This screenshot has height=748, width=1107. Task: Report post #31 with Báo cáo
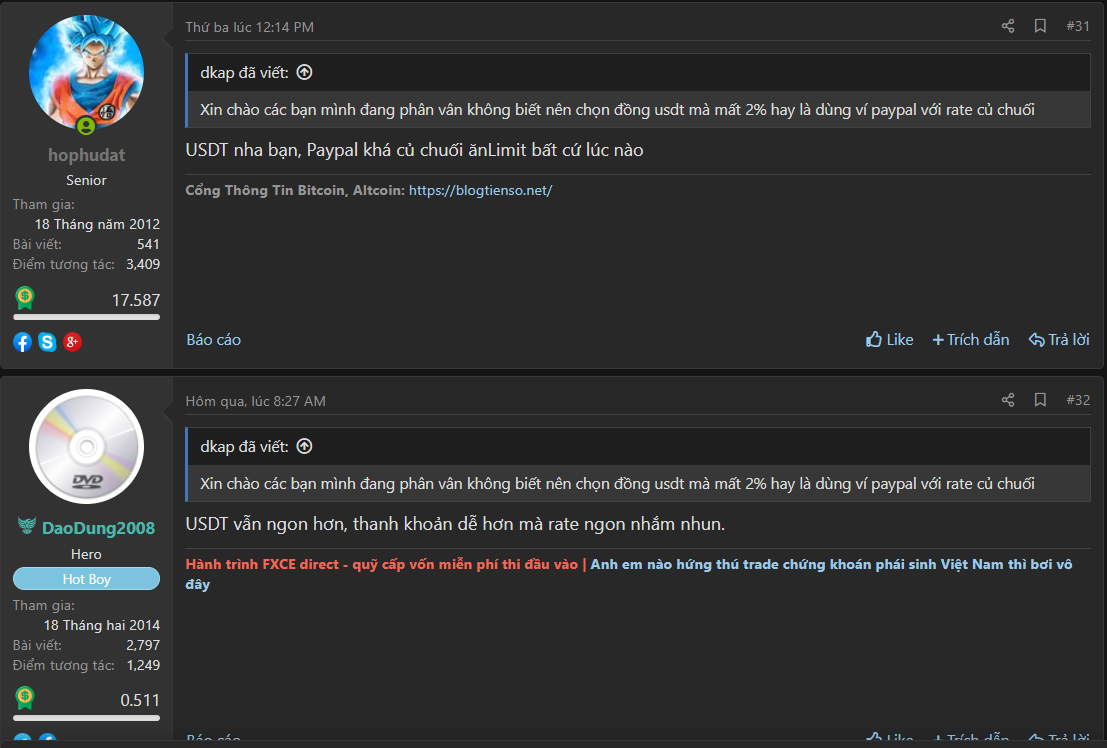pos(214,340)
